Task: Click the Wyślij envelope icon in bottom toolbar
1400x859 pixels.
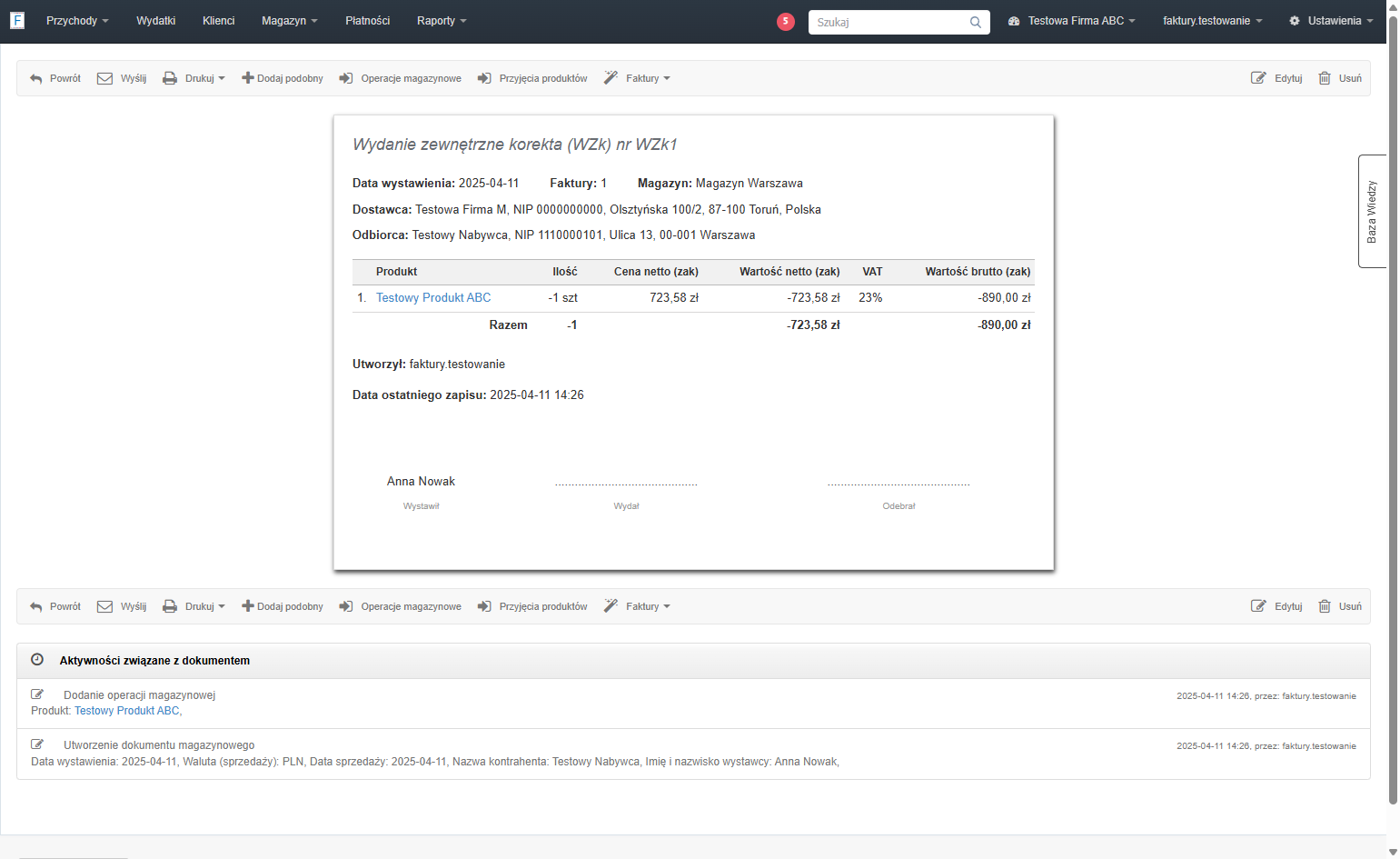Action: click(104, 606)
